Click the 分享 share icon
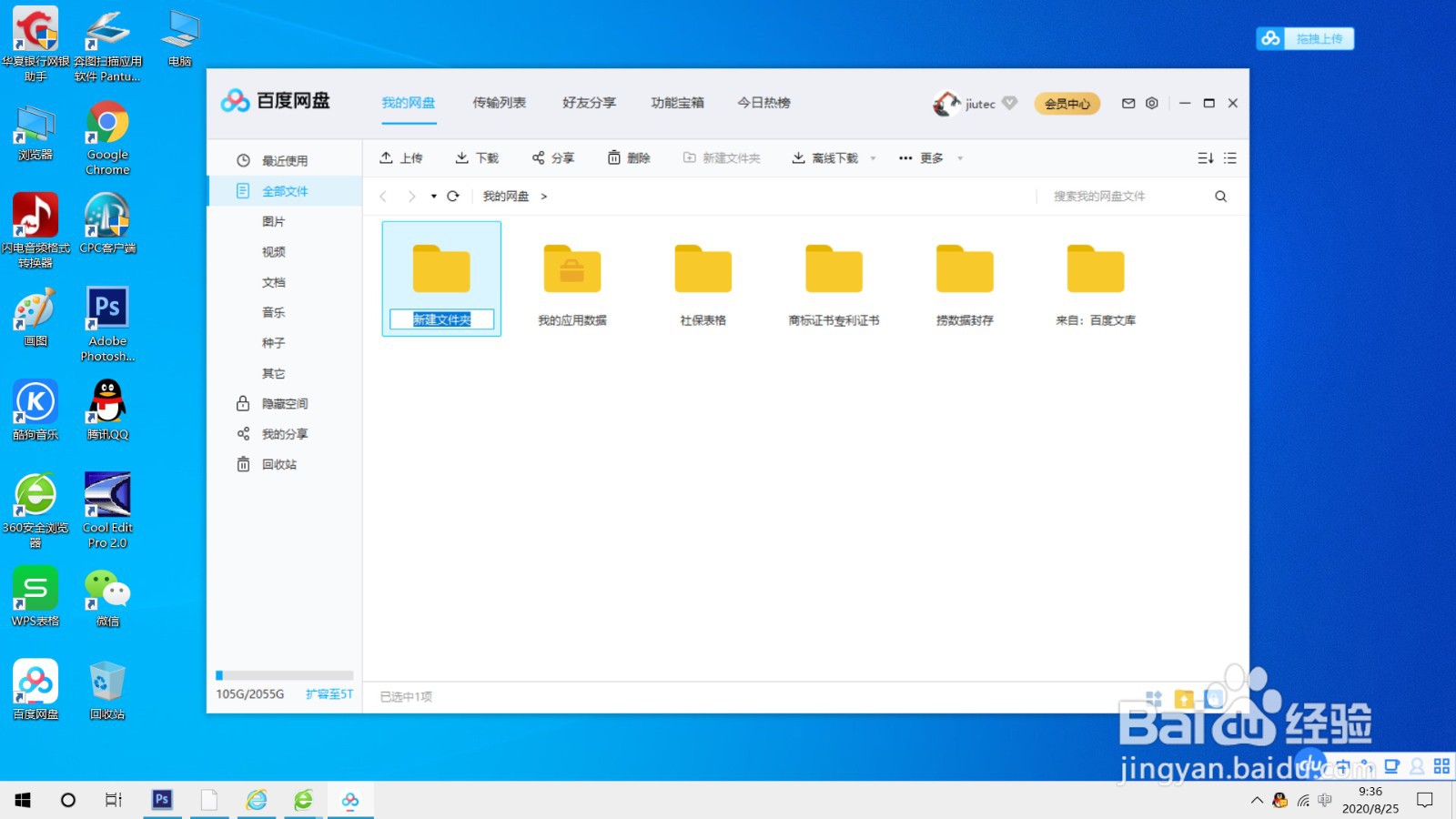 pos(539,157)
